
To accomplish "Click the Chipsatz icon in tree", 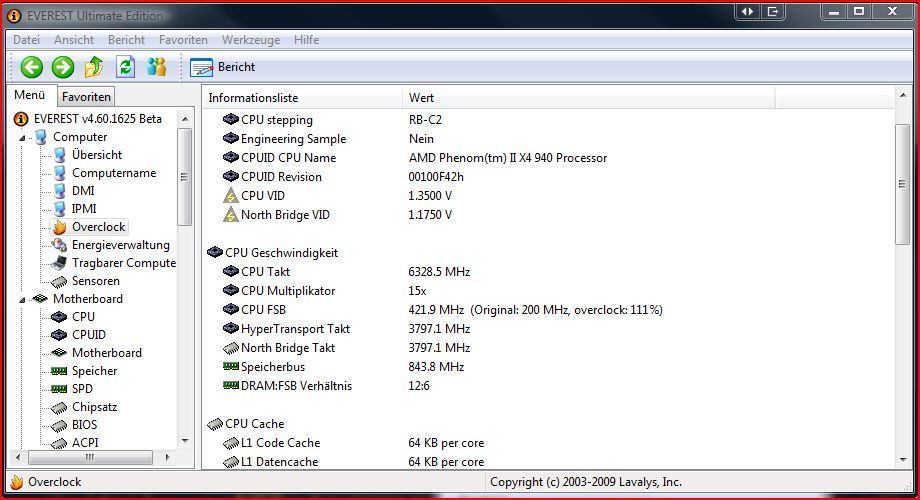I will 59,407.
